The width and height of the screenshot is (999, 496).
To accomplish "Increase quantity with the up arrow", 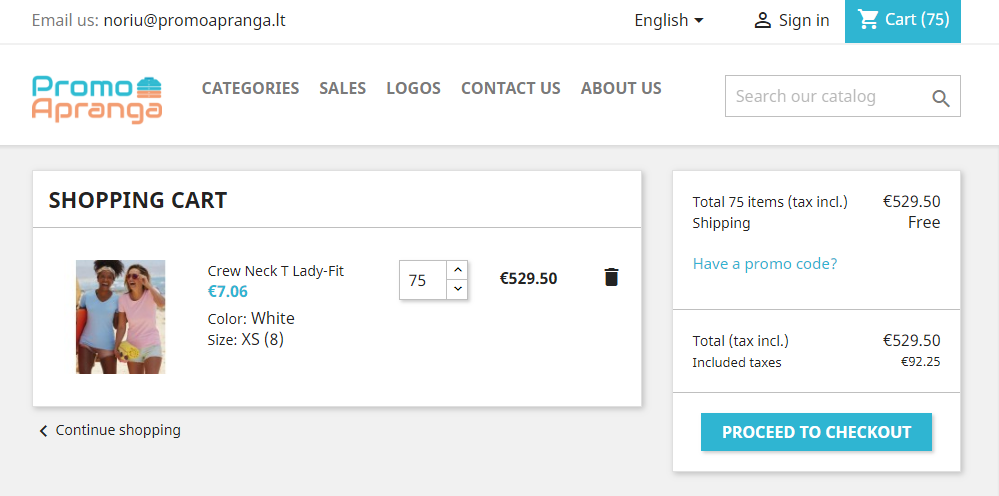I will [457, 270].
